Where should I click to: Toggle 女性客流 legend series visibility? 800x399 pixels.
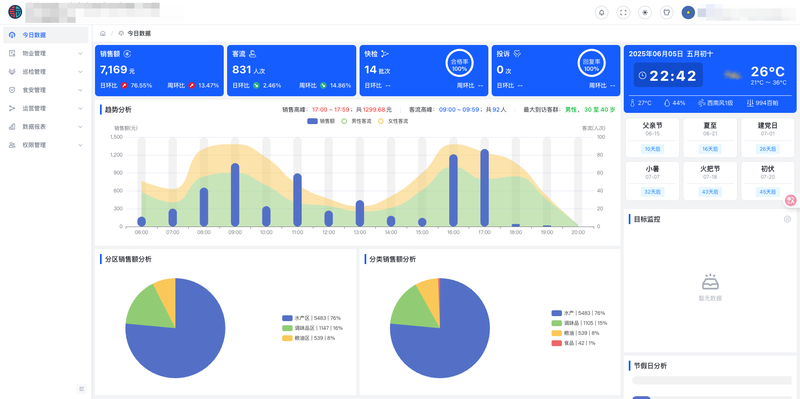click(393, 121)
